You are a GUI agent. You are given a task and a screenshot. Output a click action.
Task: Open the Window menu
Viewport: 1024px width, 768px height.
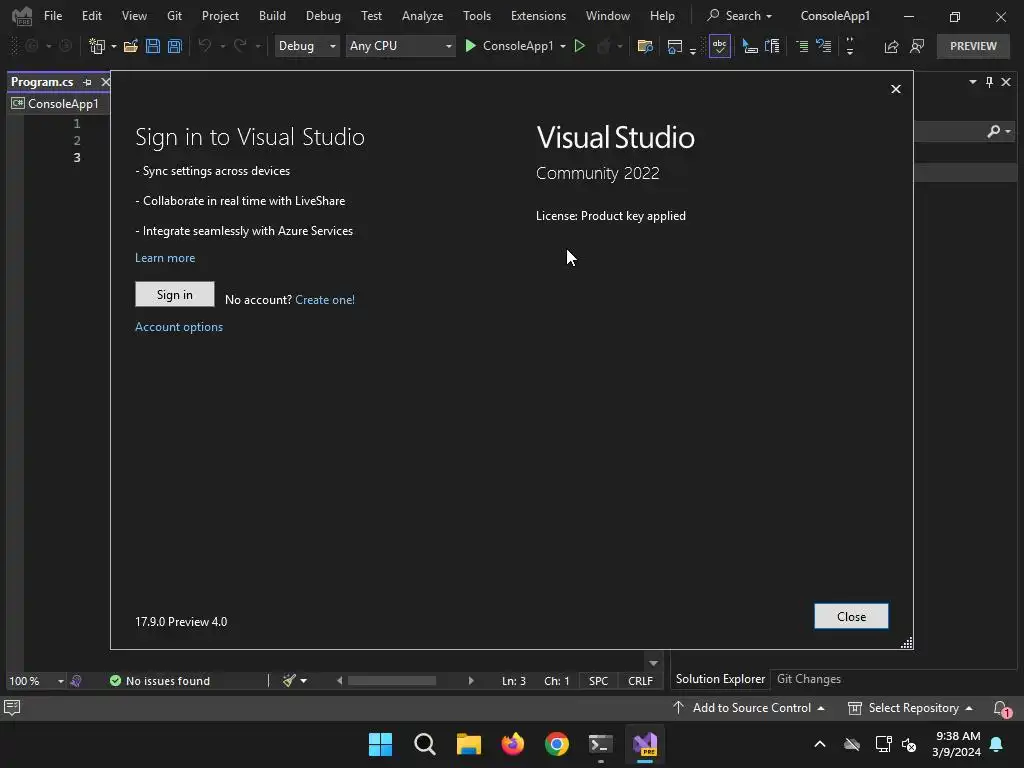607,16
